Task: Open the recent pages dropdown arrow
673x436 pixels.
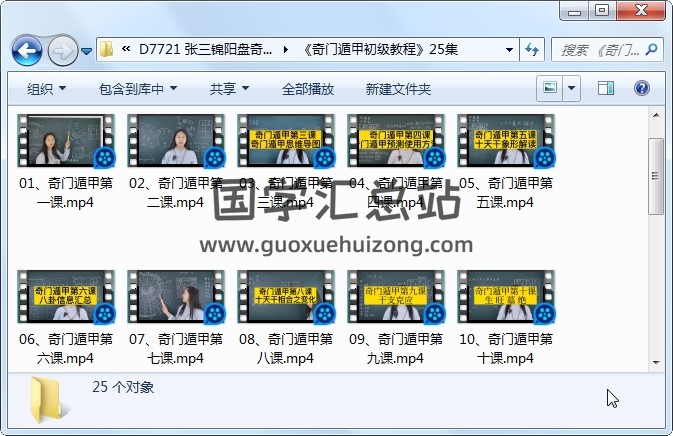Action: pos(87,50)
